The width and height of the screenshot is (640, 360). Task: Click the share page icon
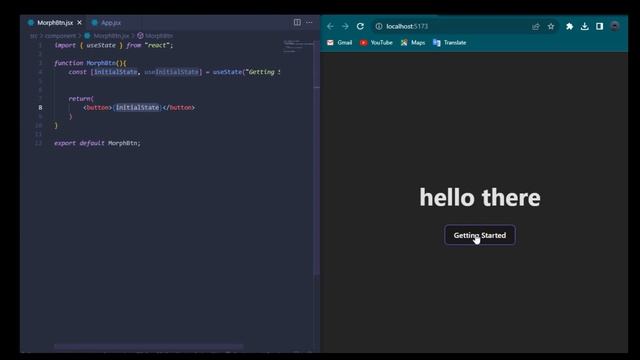click(x=536, y=27)
